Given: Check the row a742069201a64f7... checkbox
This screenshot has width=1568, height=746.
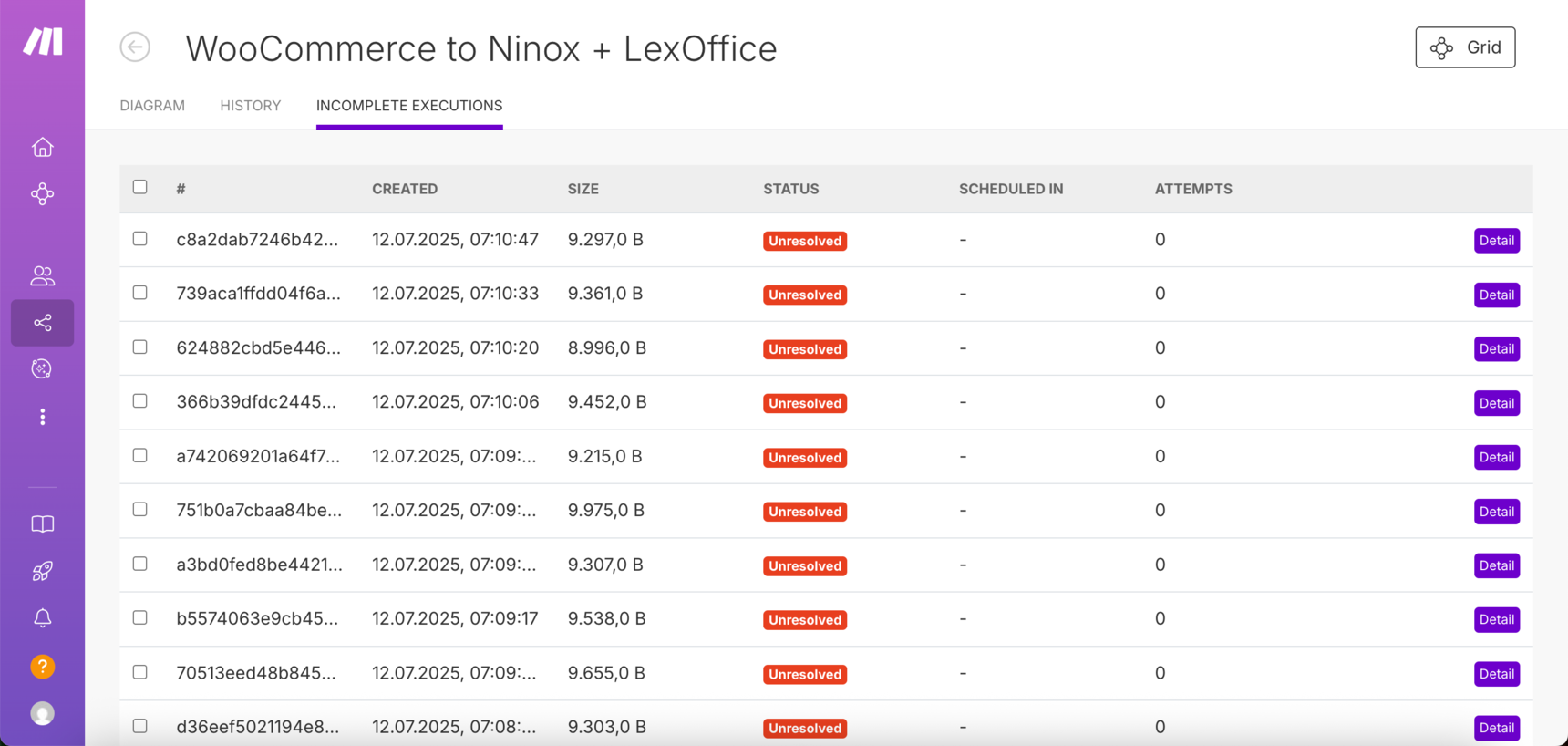Looking at the screenshot, I should 139,455.
